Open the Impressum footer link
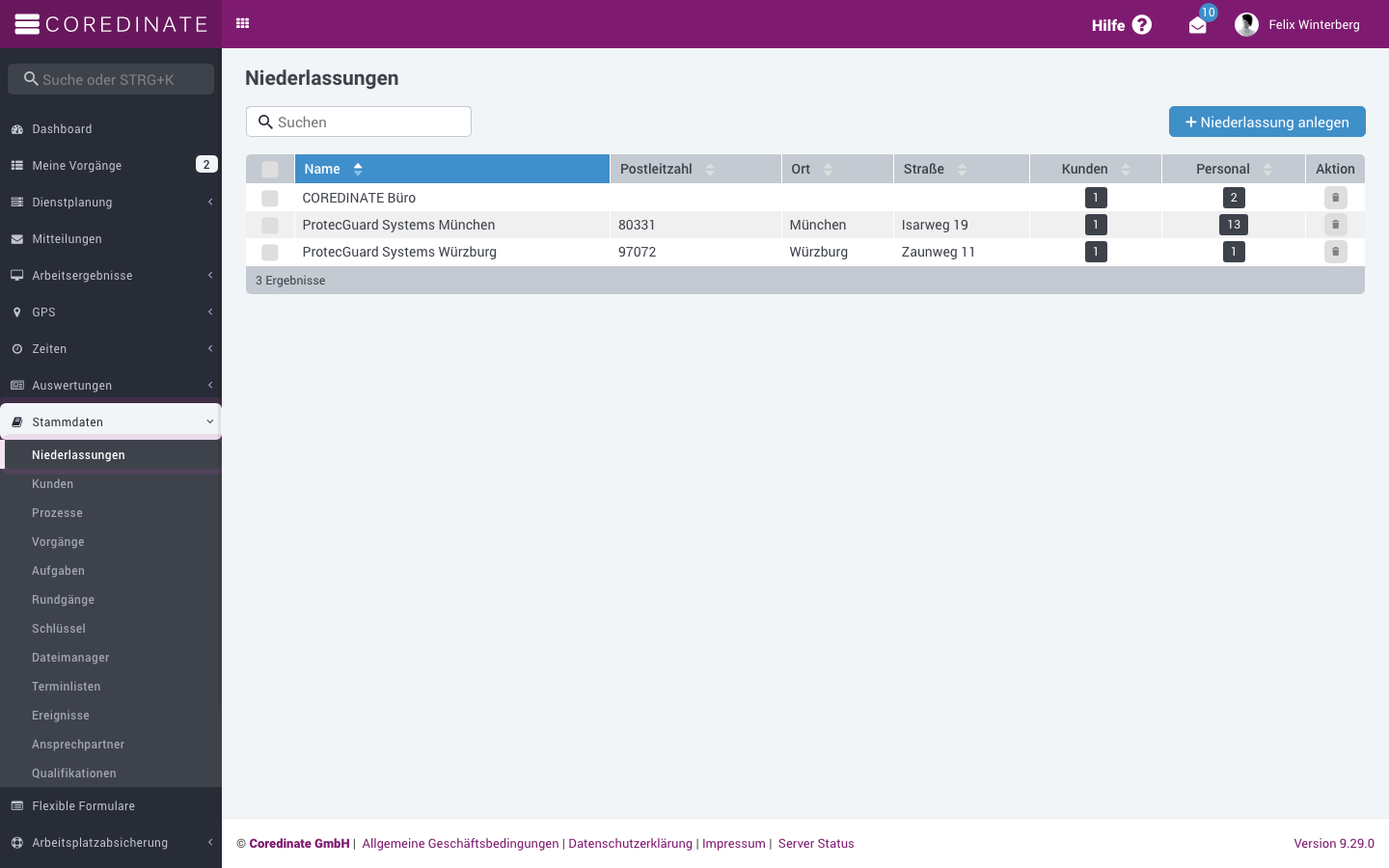Image resolution: width=1389 pixels, height=868 pixels. (733, 844)
